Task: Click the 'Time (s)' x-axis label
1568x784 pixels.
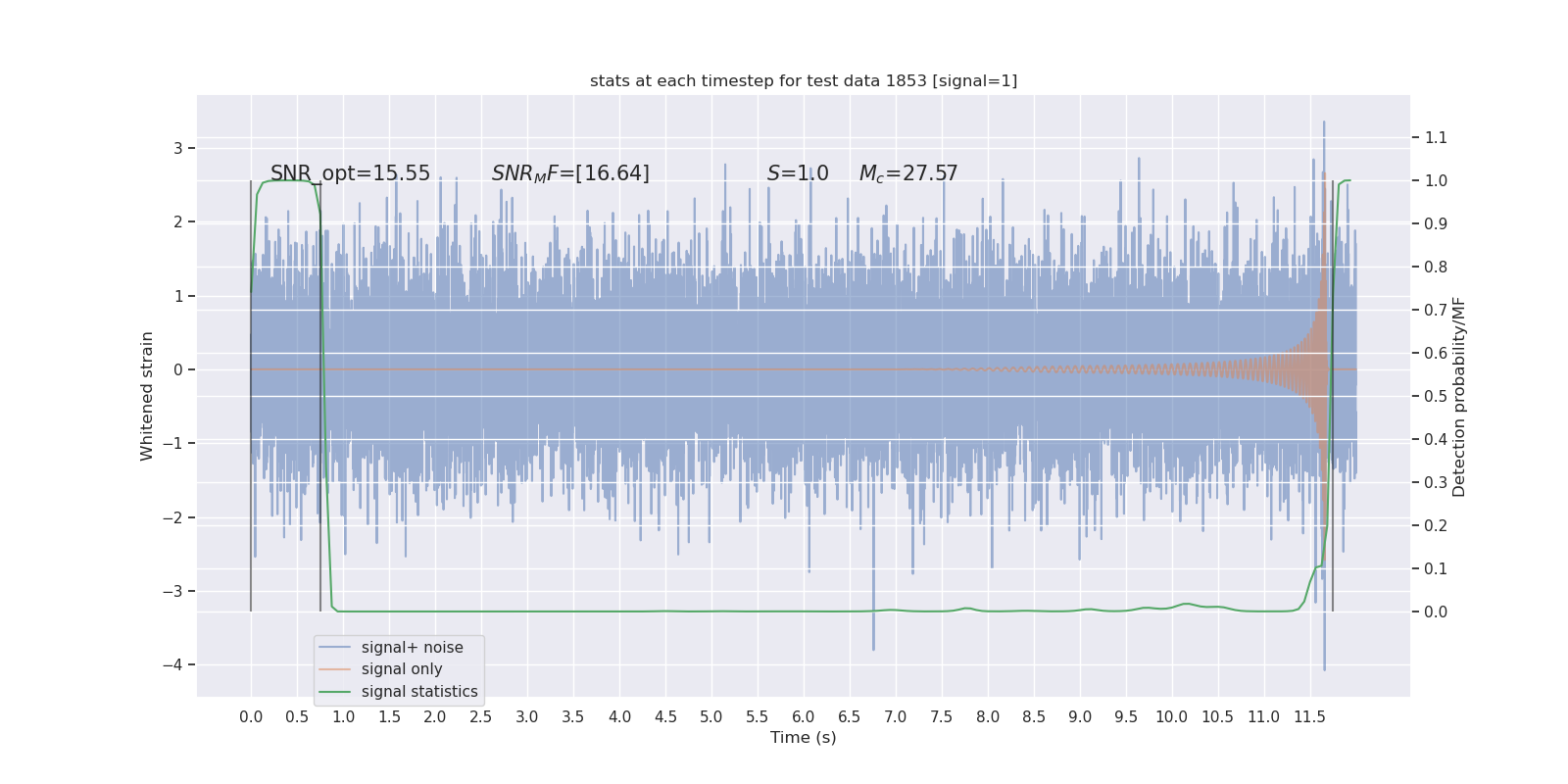Action: [x=804, y=737]
